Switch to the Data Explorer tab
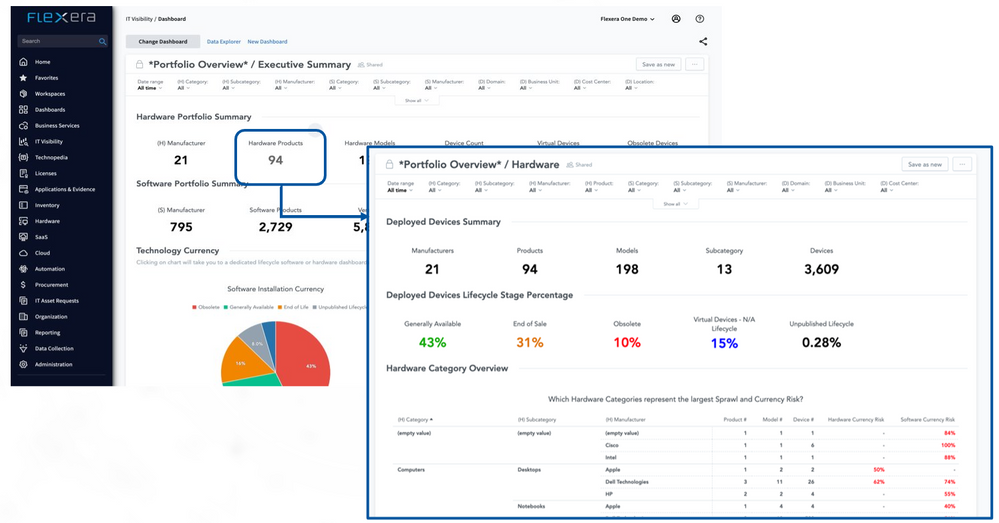This screenshot has width=999, height=523. click(224, 42)
